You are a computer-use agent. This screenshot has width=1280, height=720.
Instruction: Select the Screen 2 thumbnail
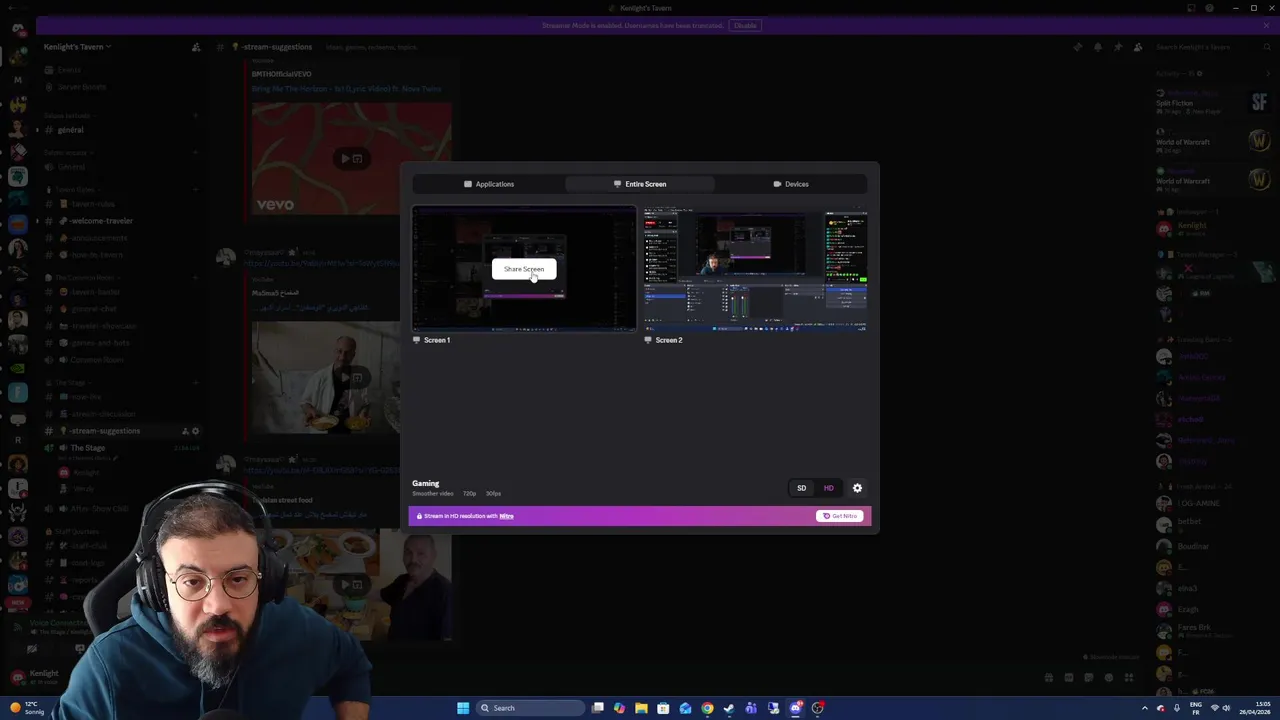pyautogui.click(x=756, y=269)
